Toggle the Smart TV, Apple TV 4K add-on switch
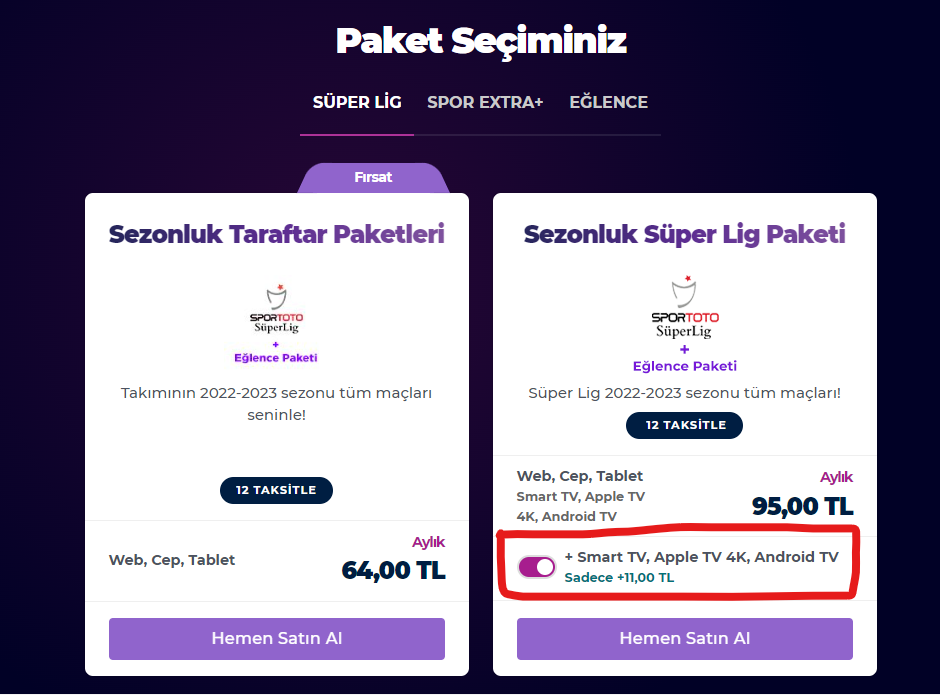This screenshot has width=940, height=695. 537,567
